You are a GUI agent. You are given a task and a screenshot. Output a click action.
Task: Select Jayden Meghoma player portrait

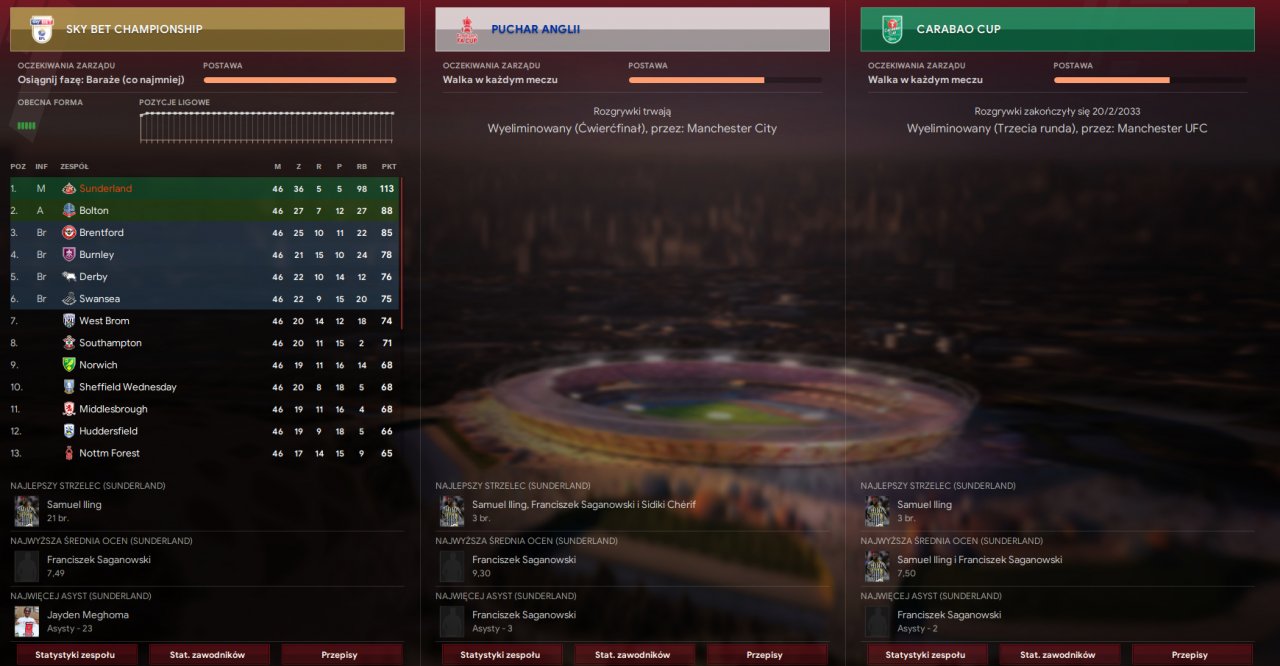tap(27, 621)
